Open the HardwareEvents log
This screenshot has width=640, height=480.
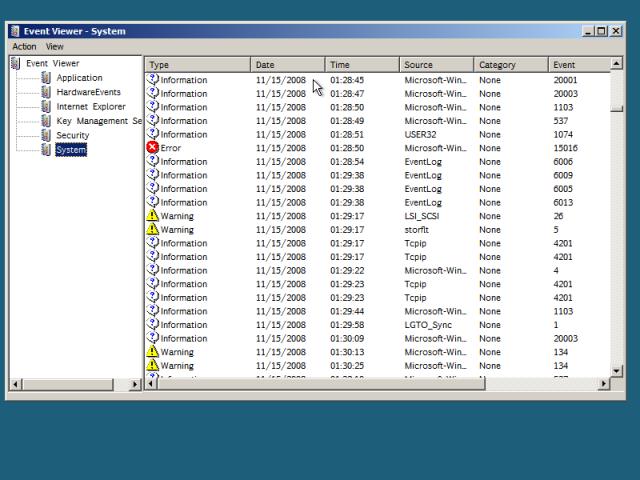pos(89,92)
